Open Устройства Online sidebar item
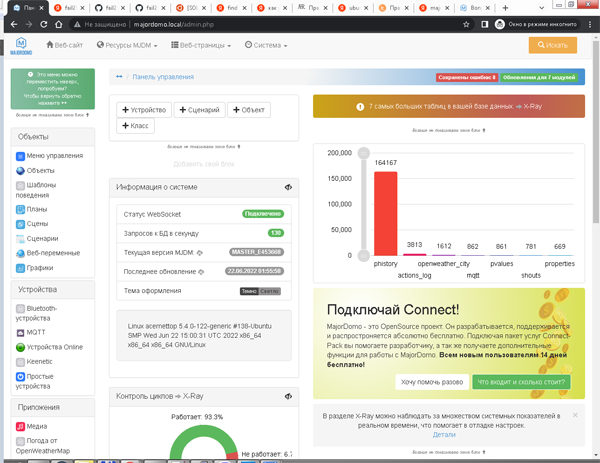The height and width of the screenshot is (463, 600). point(49,347)
